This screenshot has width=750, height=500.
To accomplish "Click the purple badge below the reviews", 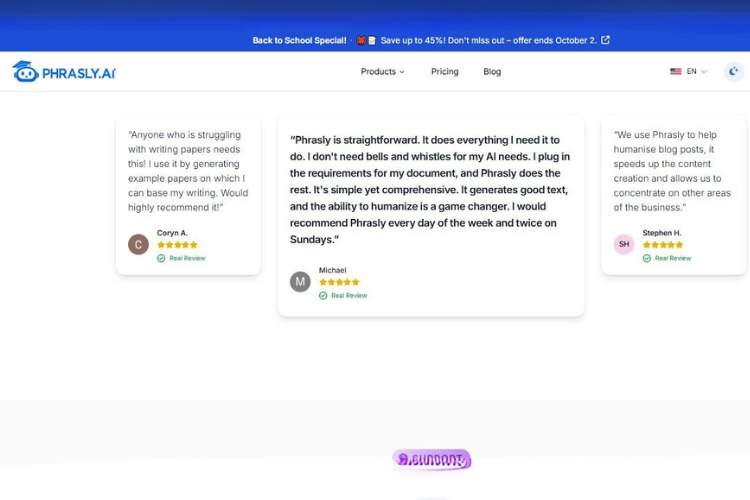I will coord(431,459).
